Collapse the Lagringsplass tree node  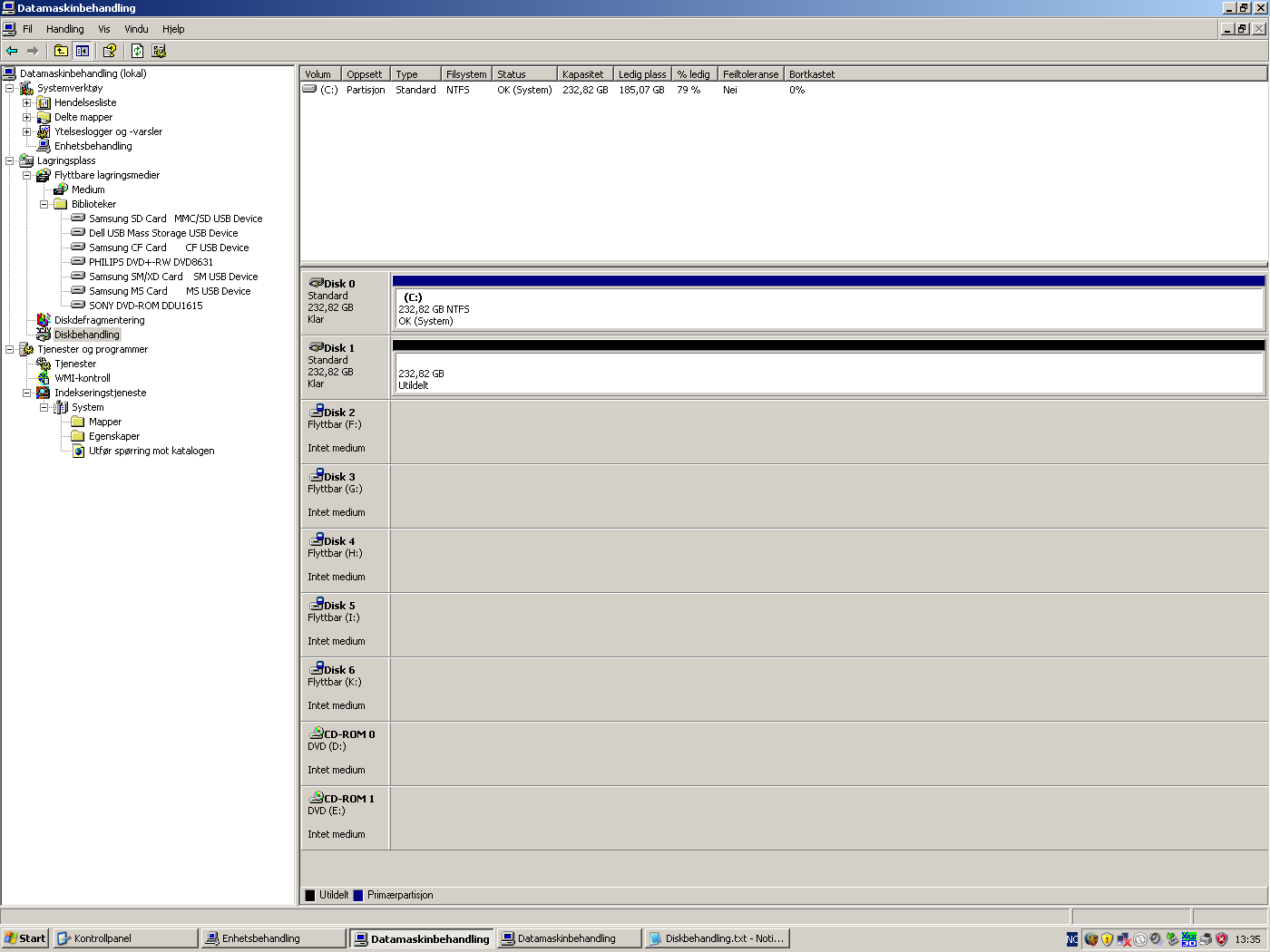click(x=10, y=160)
